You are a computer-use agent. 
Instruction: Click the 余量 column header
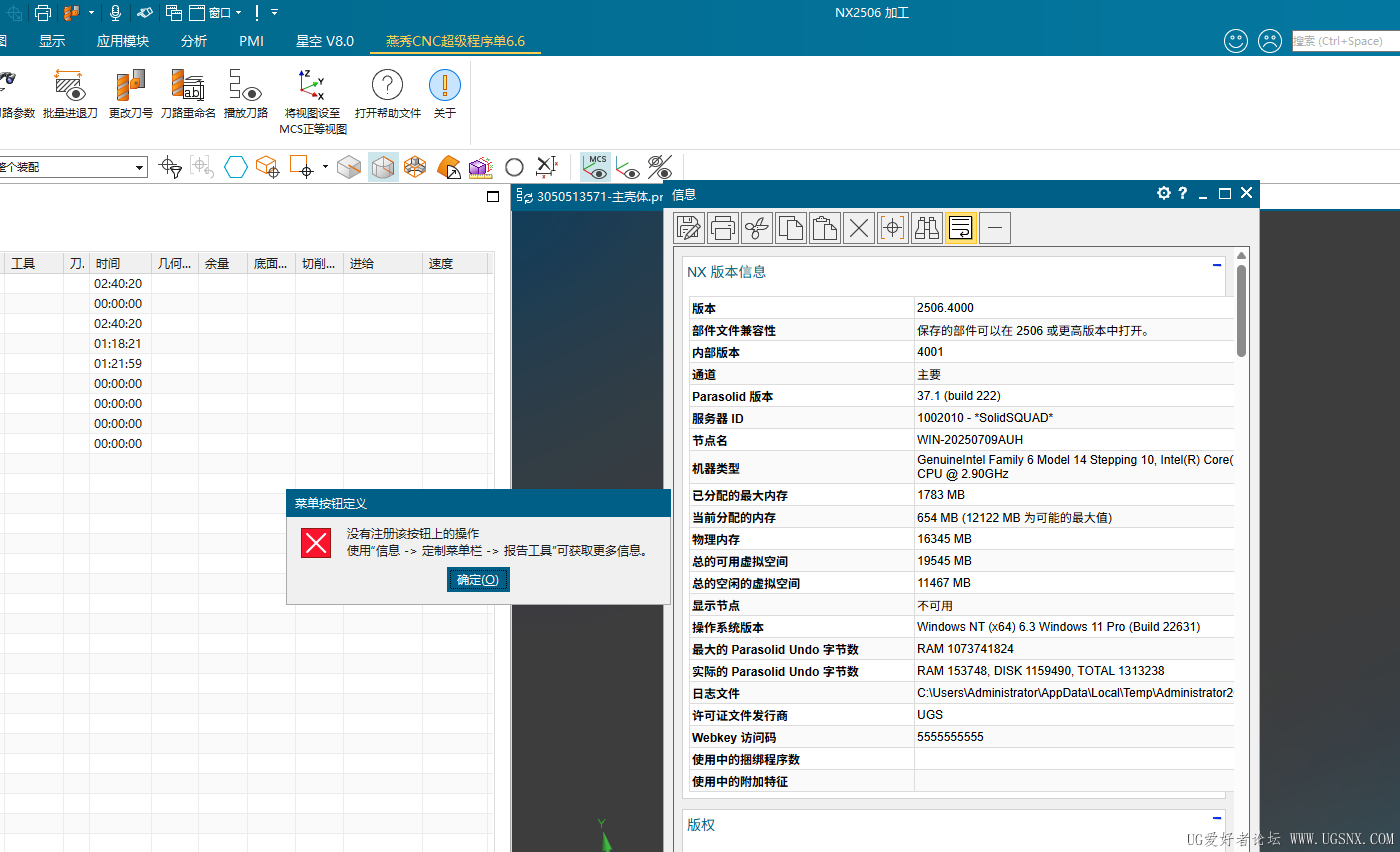222,263
